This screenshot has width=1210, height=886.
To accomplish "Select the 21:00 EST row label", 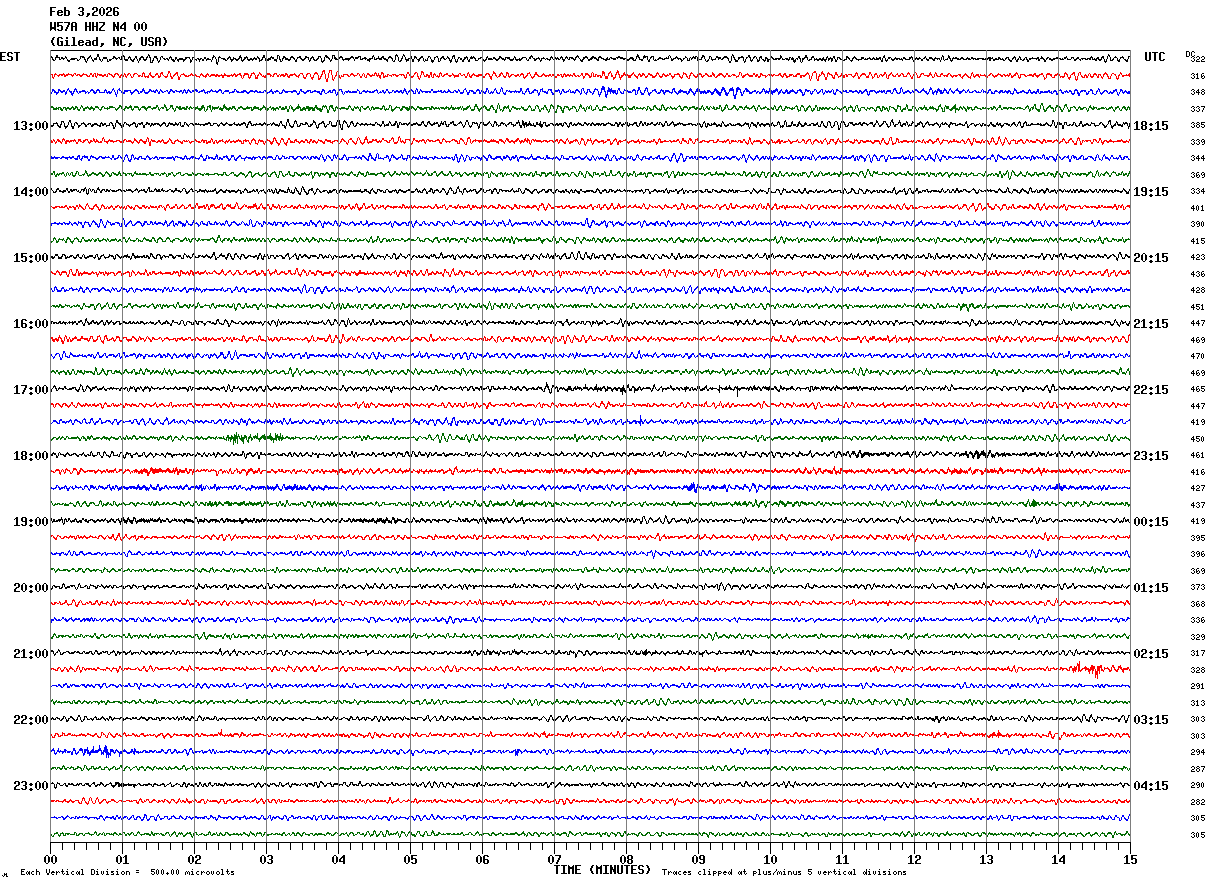I will tap(30, 654).
